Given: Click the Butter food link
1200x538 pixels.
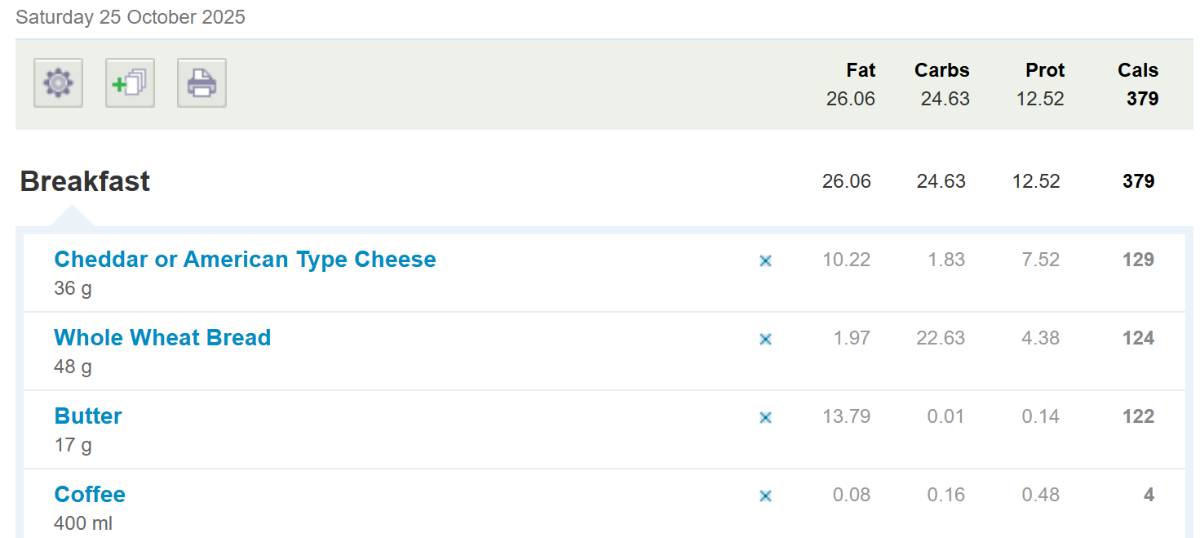Looking at the screenshot, I should pyautogui.click(x=88, y=416).
